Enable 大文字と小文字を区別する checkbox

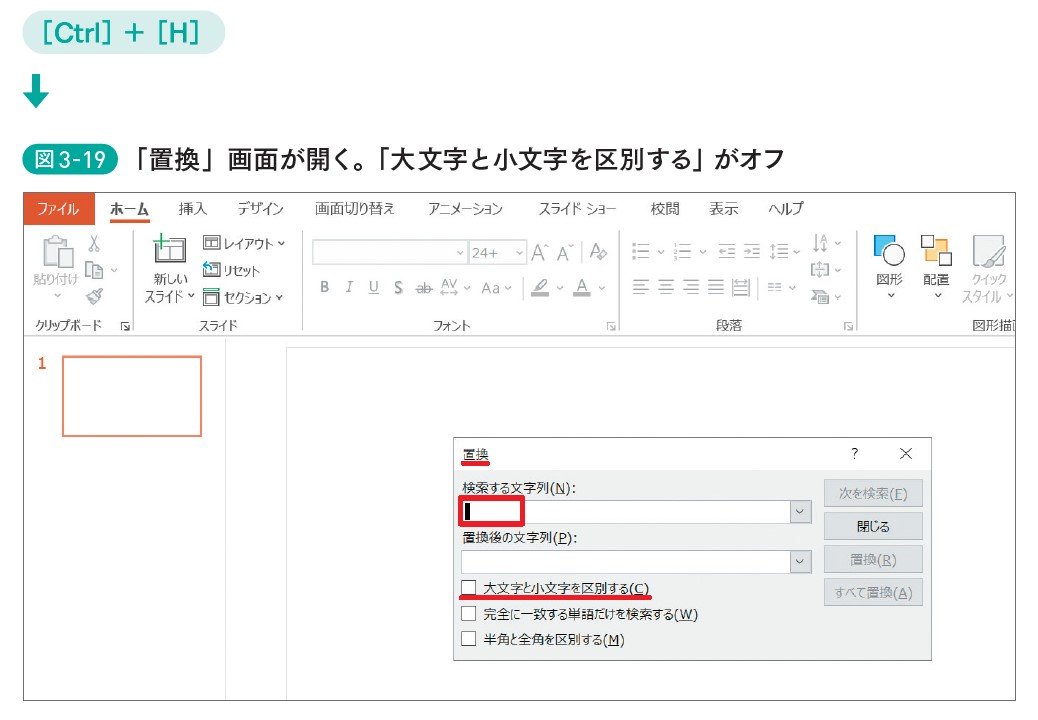click(468, 588)
